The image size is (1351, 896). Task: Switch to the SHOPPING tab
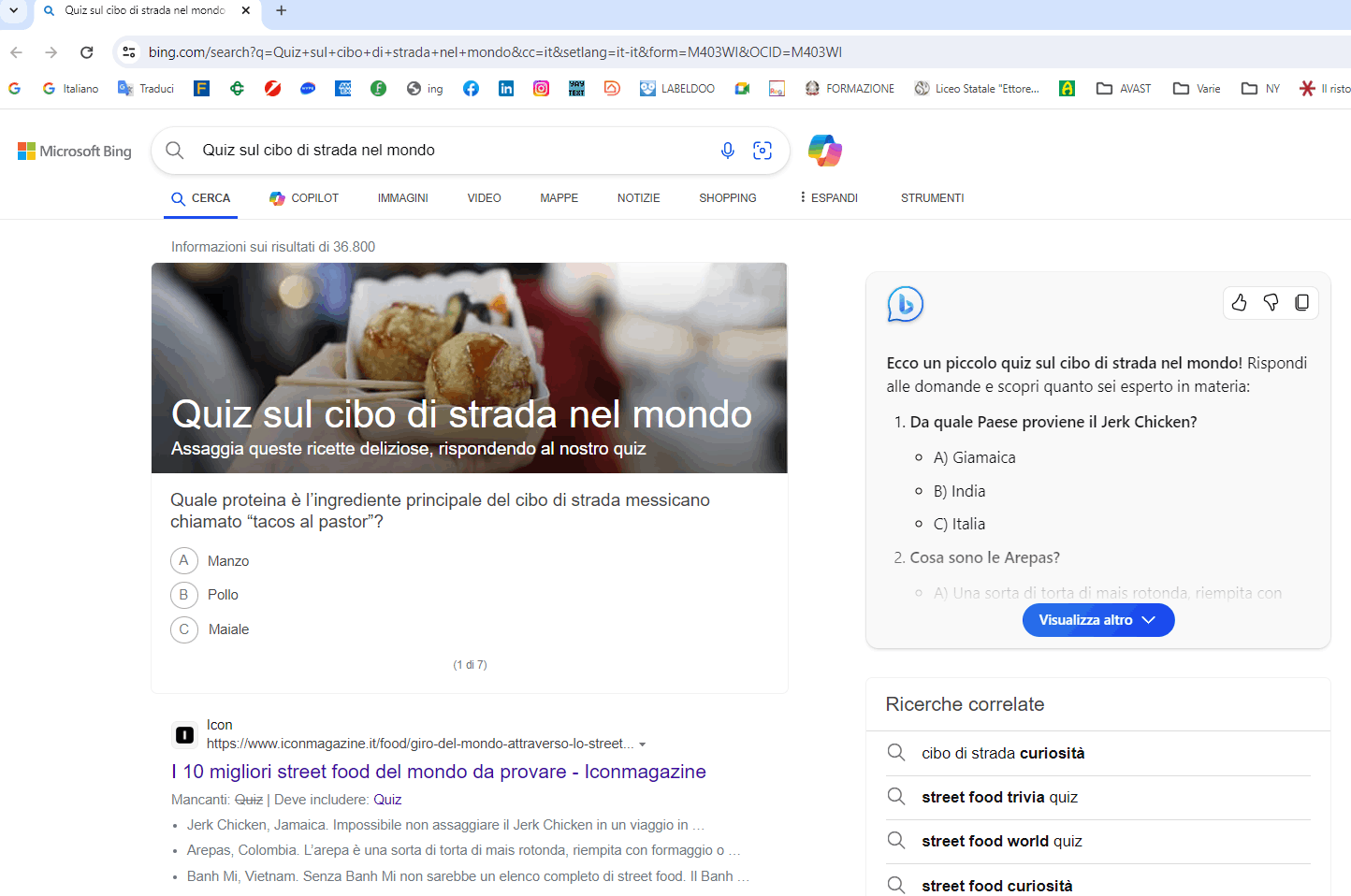pos(728,198)
